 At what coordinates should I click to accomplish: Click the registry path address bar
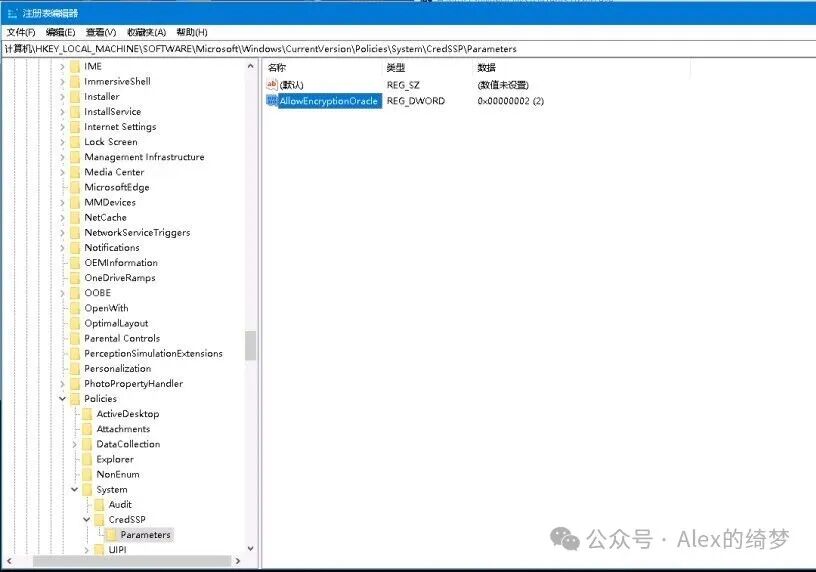coord(400,48)
